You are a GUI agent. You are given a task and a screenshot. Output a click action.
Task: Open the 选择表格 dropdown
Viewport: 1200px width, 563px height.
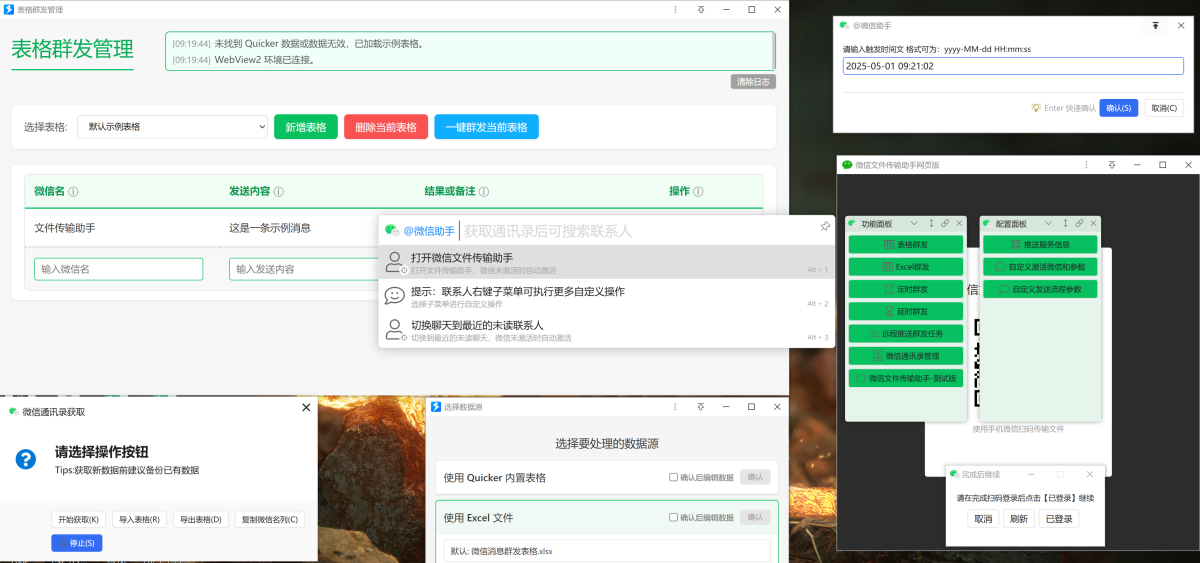coord(172,127)
